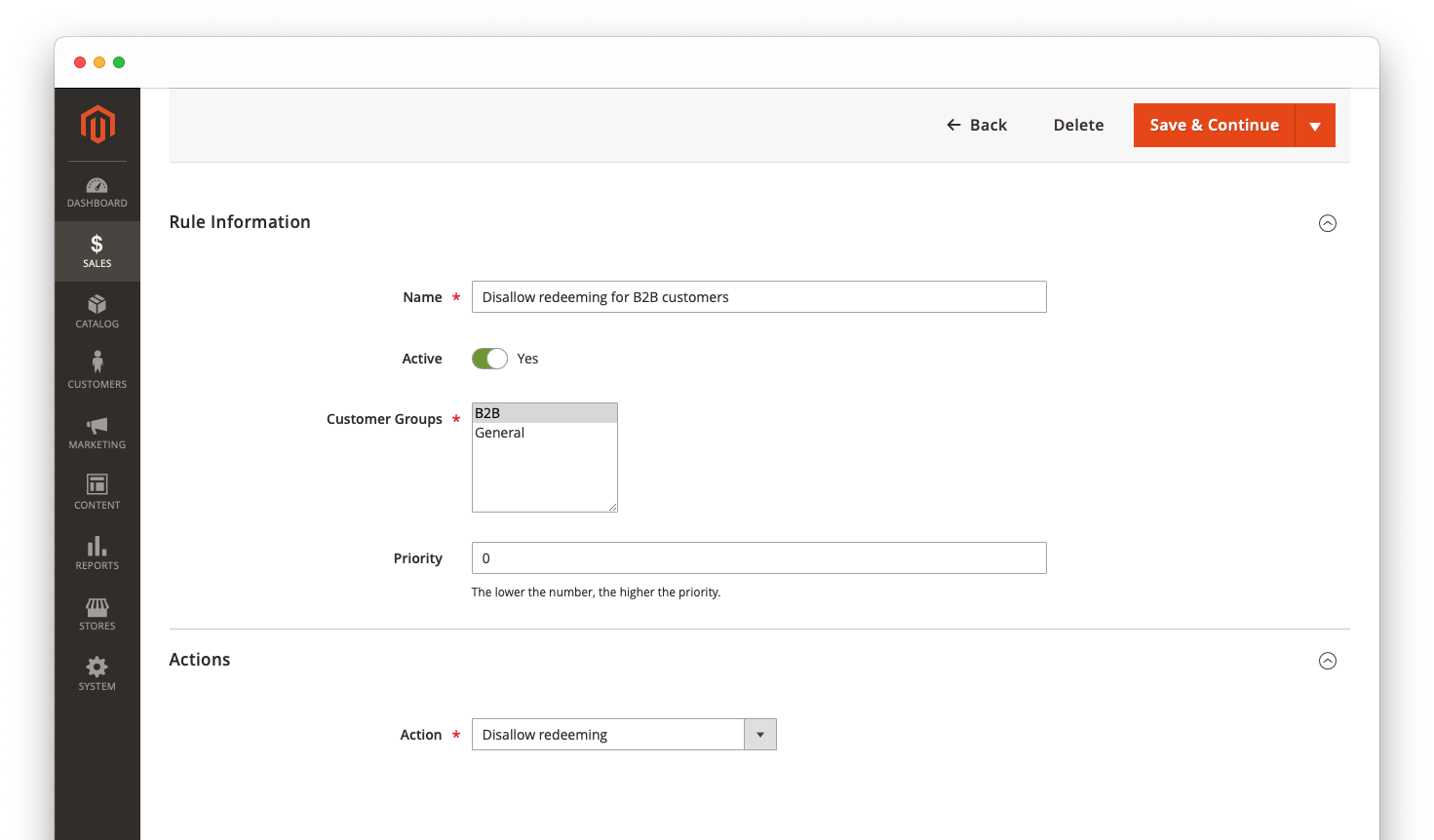Open the Marketing section
The height and width of the screenshot is (840, 1434).
[x=97, y=432]
